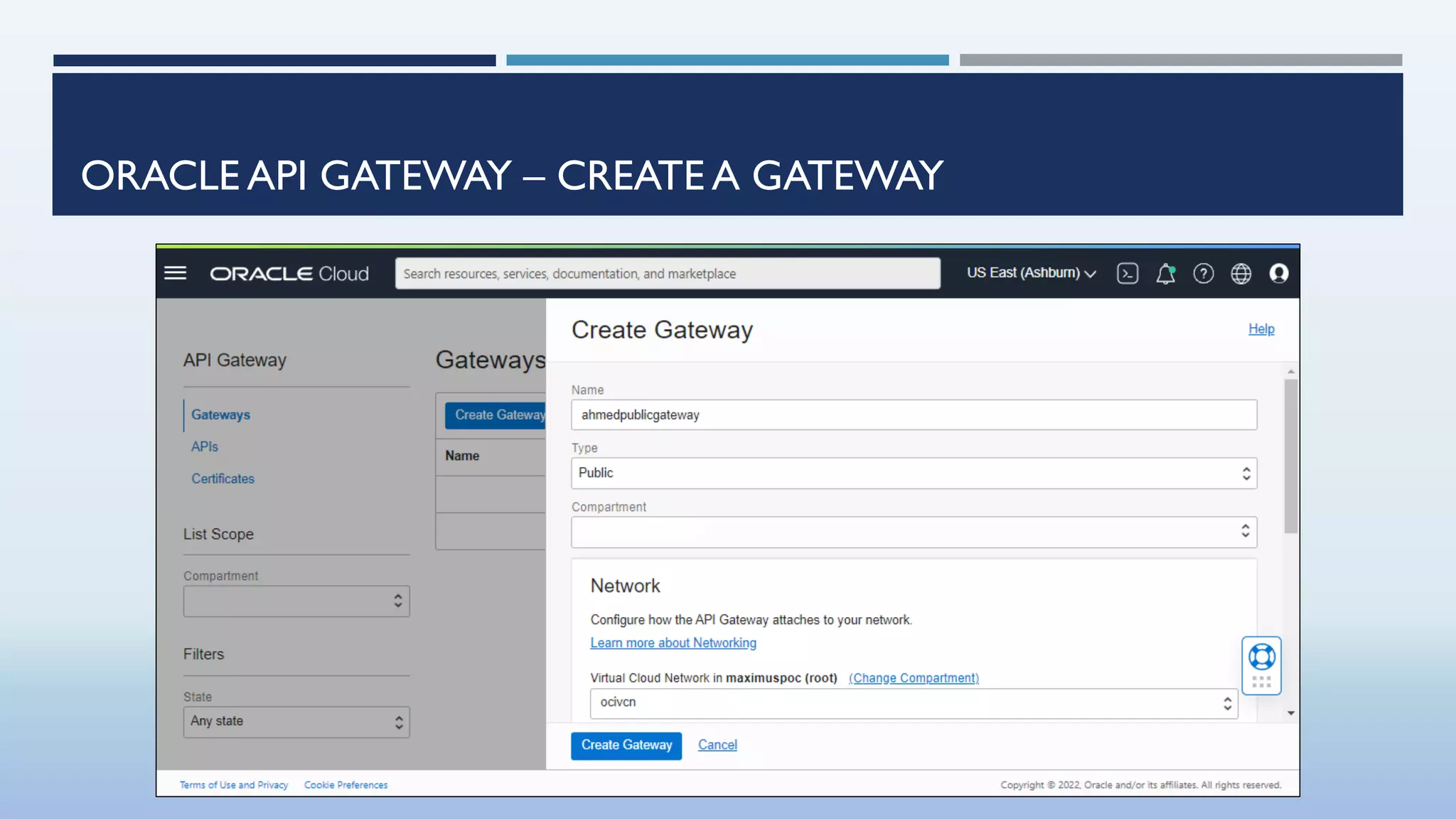Click the Name column header in Gateways table
The image size is (1456, 819).
click(x=462, y=456)
